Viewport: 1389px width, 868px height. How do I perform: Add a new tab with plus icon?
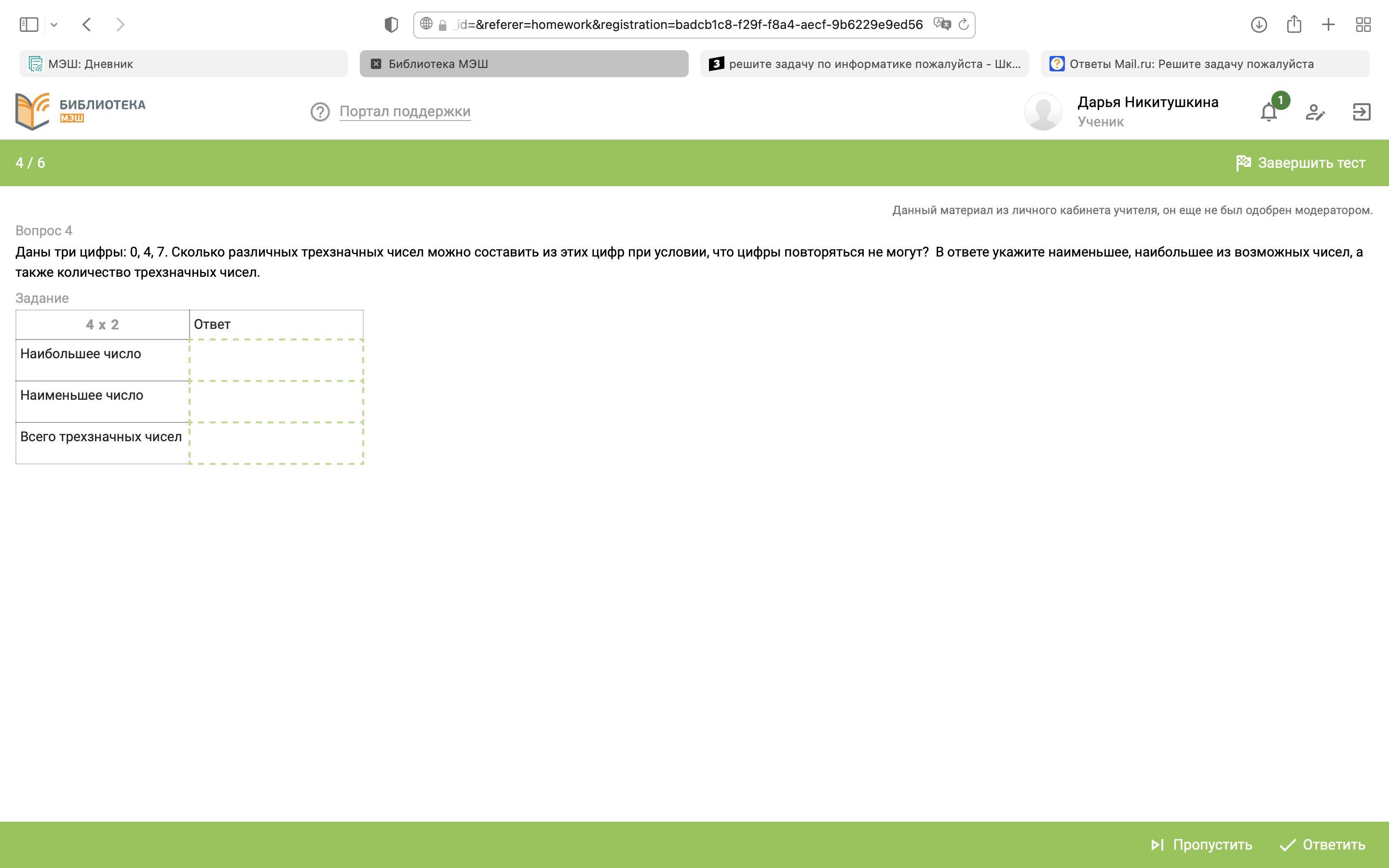(1328, 25)
